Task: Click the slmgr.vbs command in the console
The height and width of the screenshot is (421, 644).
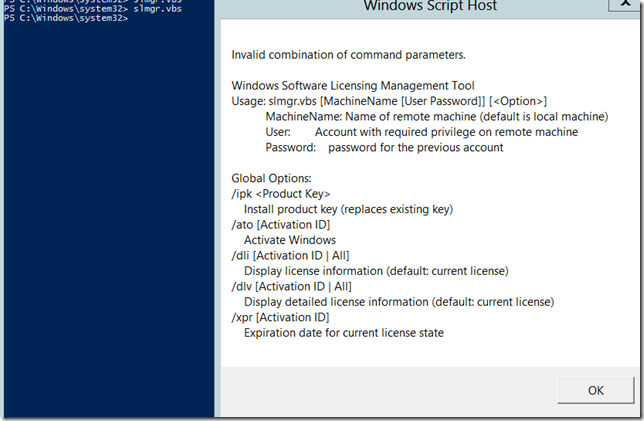Action: pyautogui.click(x=158, y=11)
